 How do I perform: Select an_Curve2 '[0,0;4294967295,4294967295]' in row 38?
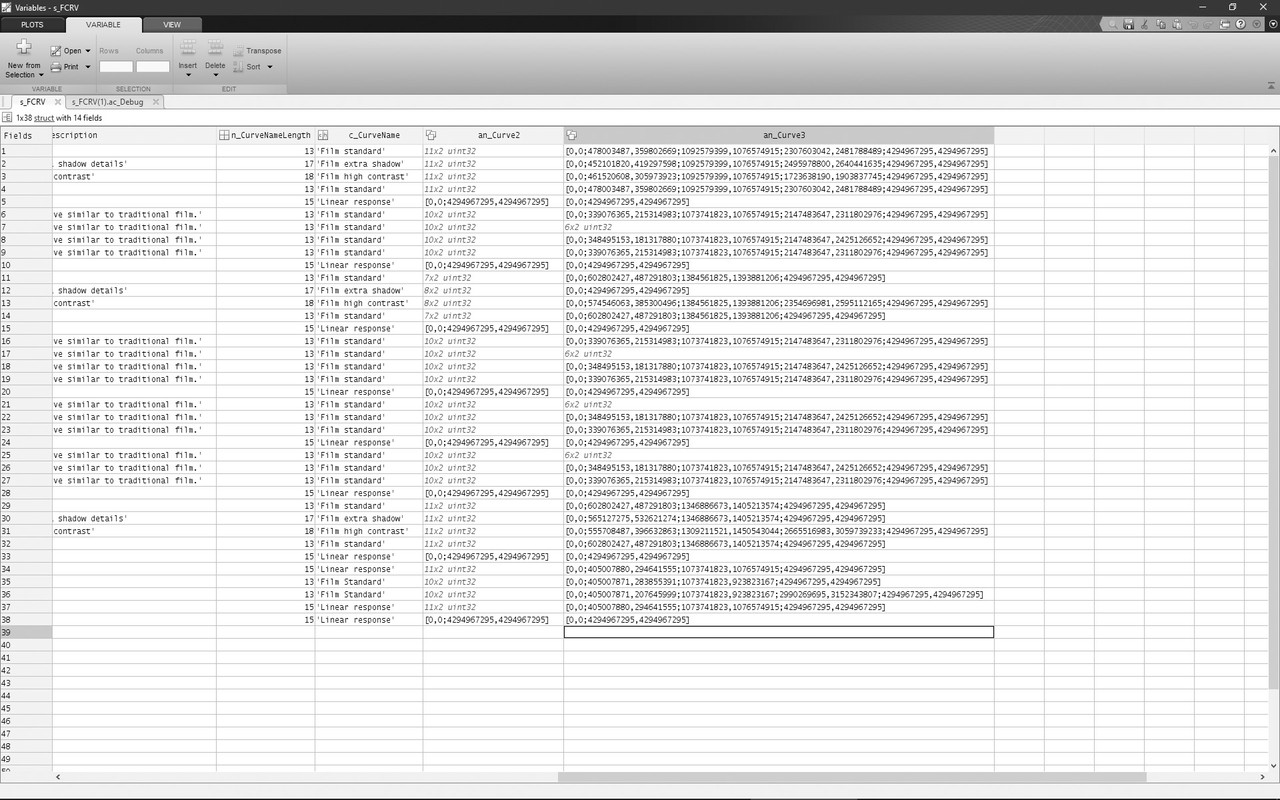click(493, 620)
